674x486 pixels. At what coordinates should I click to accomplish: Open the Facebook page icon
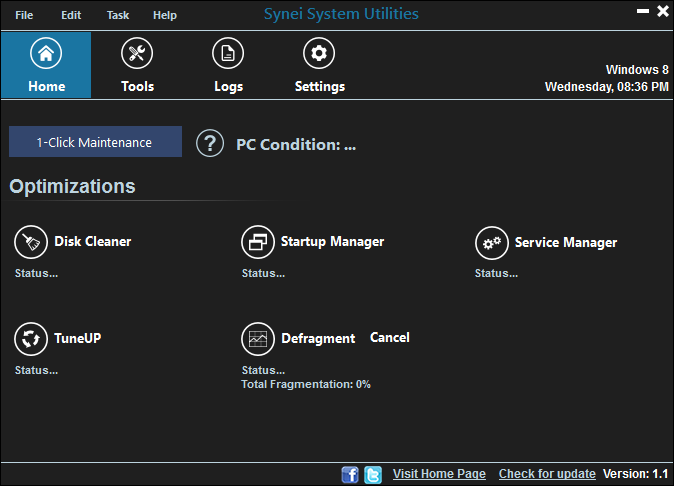coord(350,475)
